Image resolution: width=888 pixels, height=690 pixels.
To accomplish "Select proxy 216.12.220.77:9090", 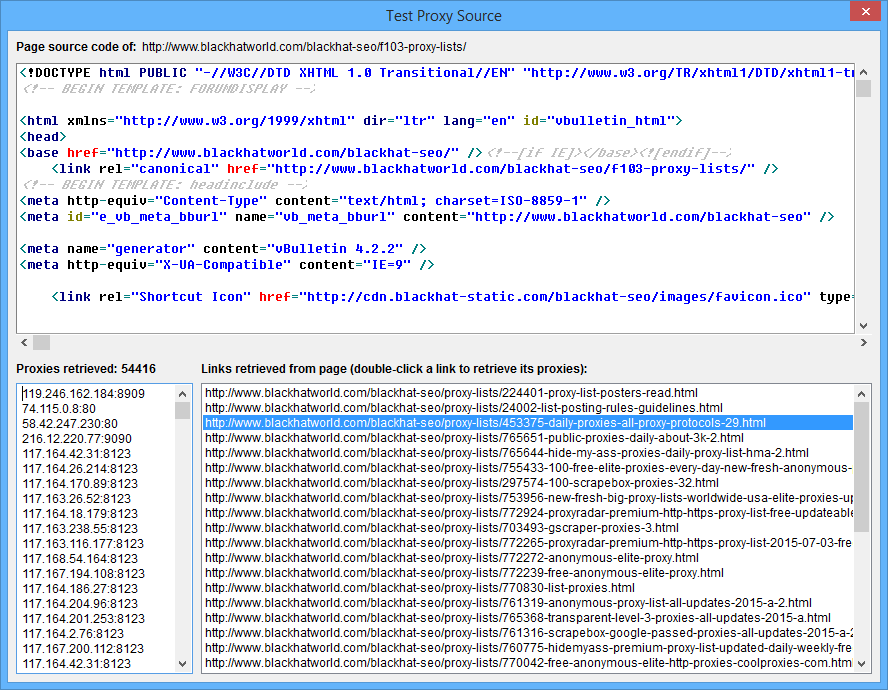I will [x=76, y=438].
